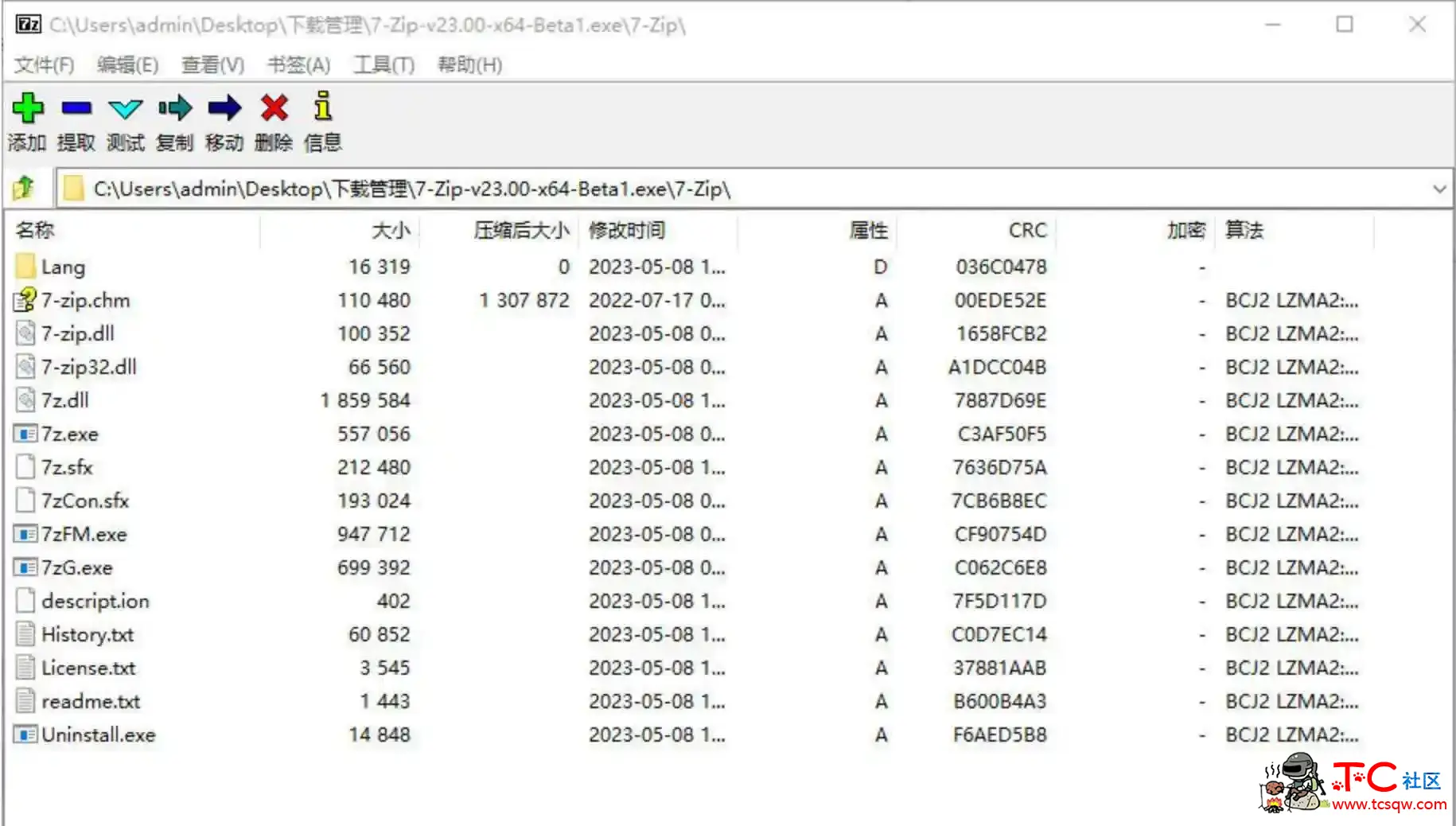Click the compressed size 1 307 872
Screen dimensions: 1456x826
click(x=524, y=300)
